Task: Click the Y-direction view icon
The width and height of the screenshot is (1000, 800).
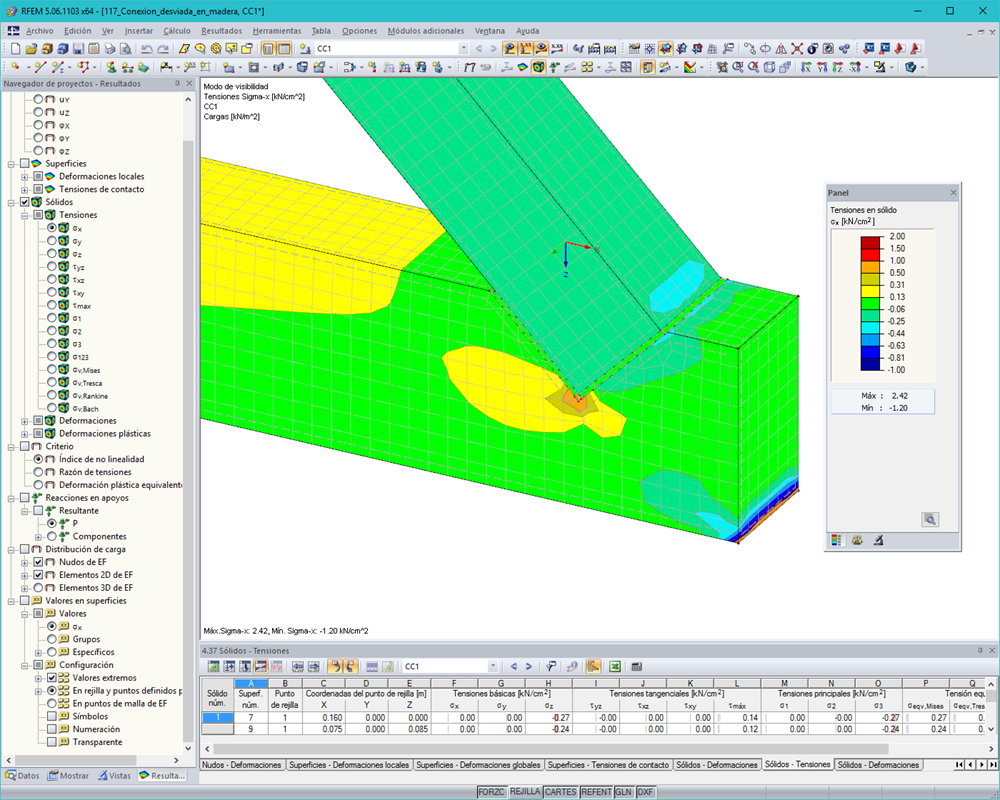Action: (x=822, y=67)
